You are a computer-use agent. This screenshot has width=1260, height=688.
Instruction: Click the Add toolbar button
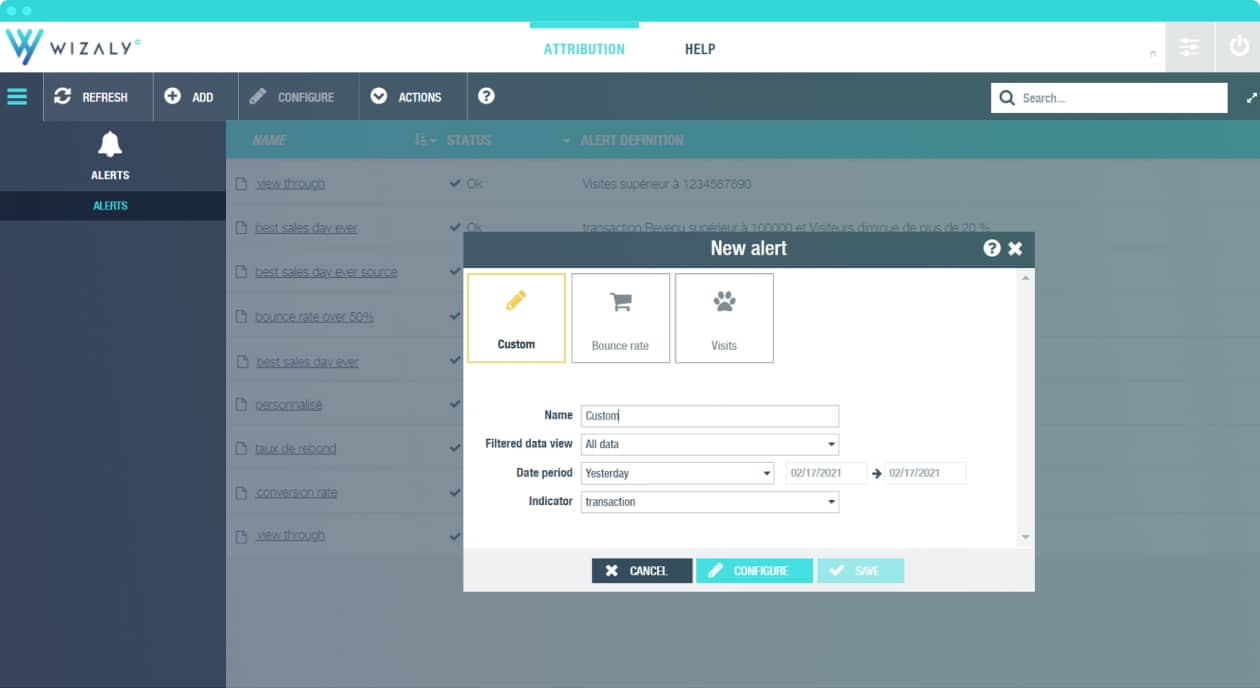click(x=195, y=97)
